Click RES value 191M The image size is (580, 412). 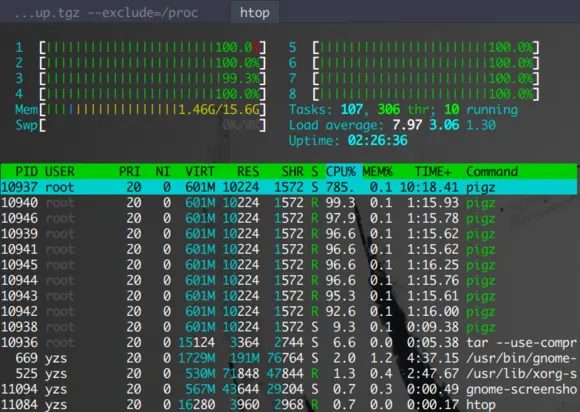point(245,358)
